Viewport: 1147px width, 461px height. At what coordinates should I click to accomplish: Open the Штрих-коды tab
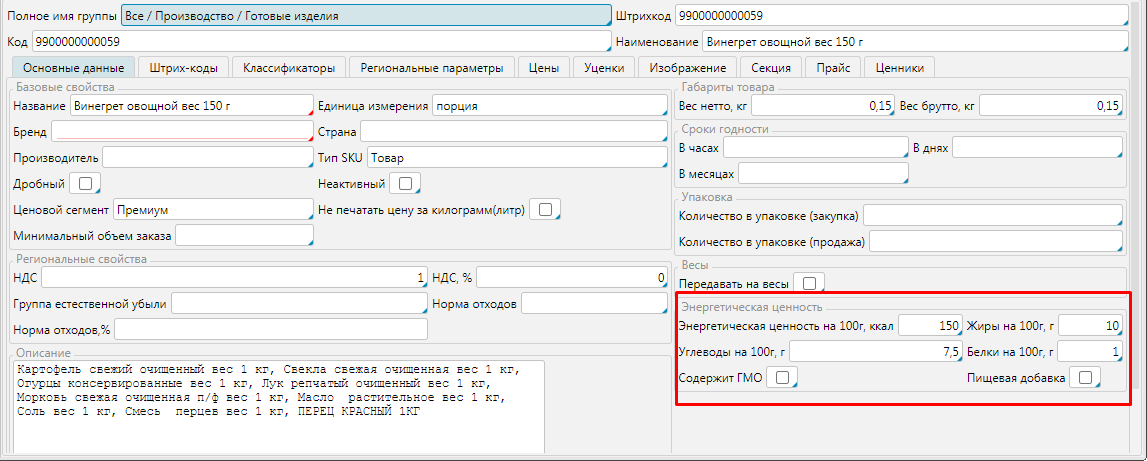(x=184, y=67)
